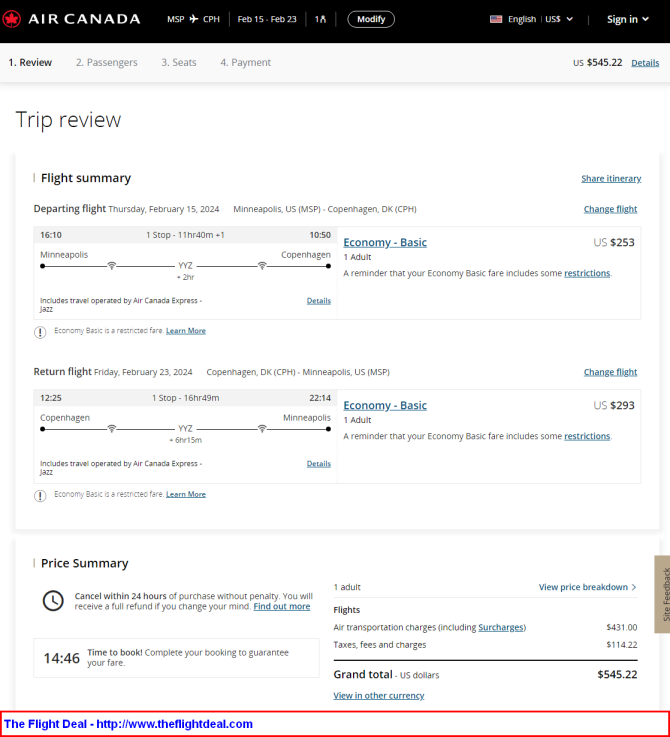Click the Flight summary heading

86,178
